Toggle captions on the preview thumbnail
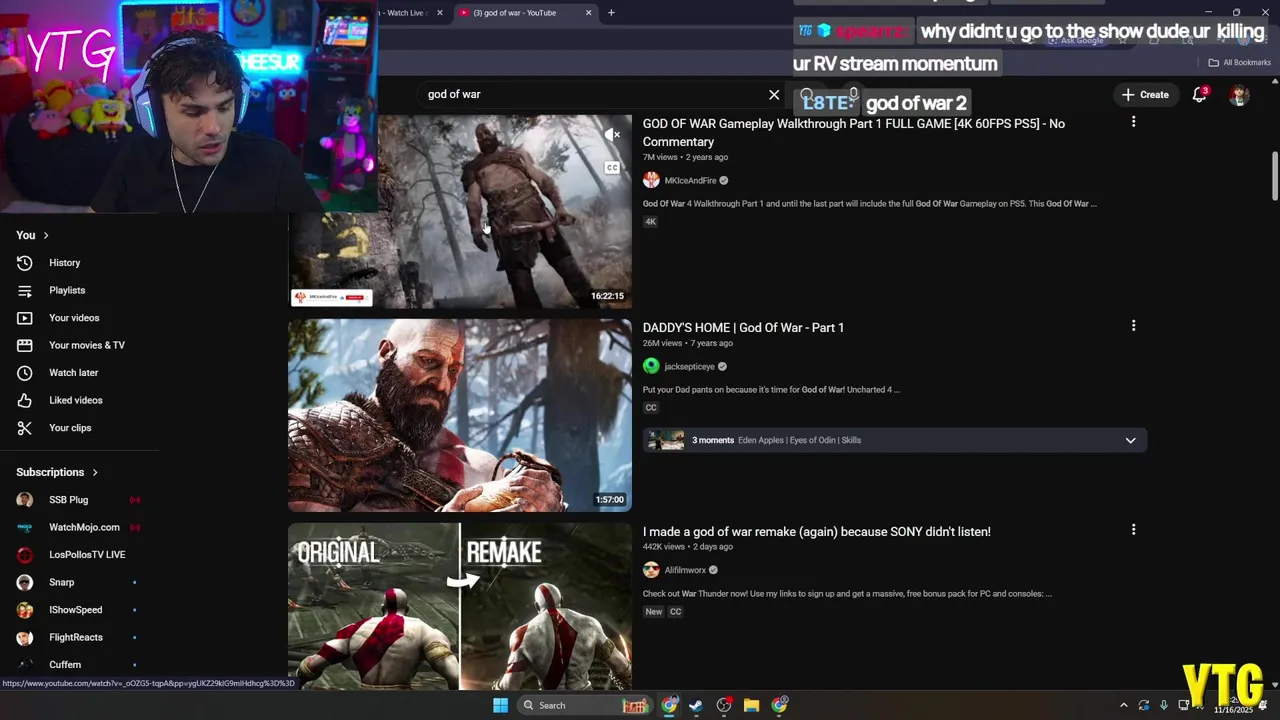Viewport: 1280px width, 720px height. pos(612,168)
